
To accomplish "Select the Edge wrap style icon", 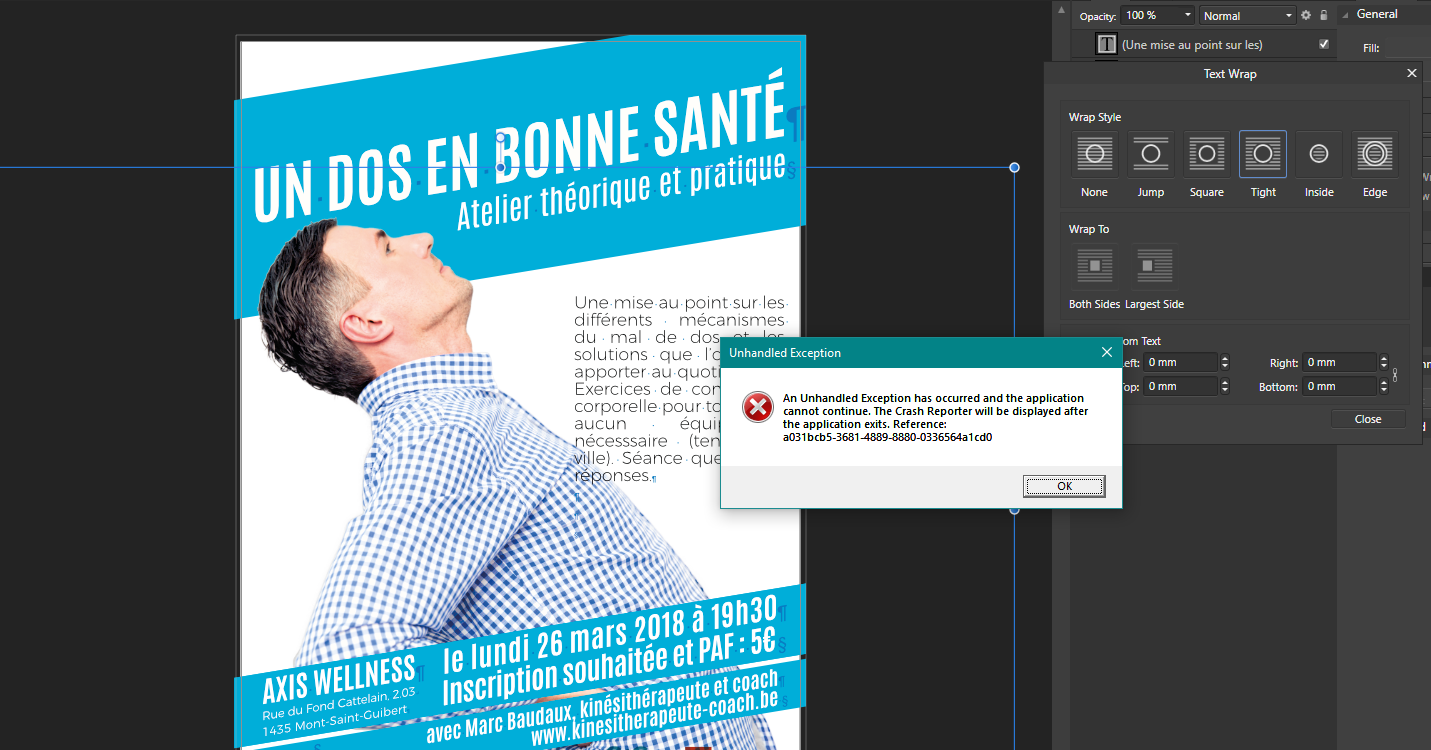I will [1375, 154].
